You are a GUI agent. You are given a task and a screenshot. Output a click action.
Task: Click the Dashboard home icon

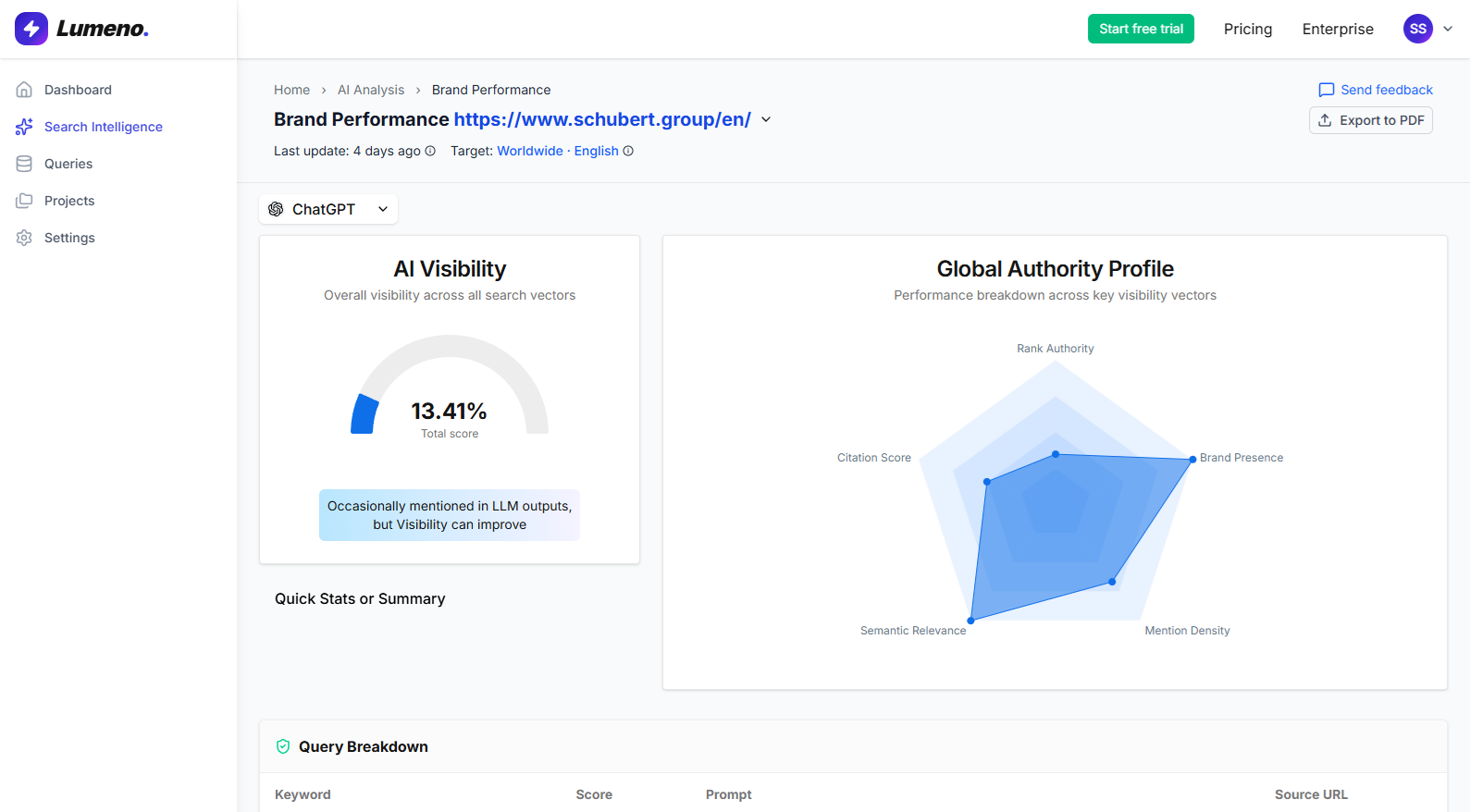(25, 90)
